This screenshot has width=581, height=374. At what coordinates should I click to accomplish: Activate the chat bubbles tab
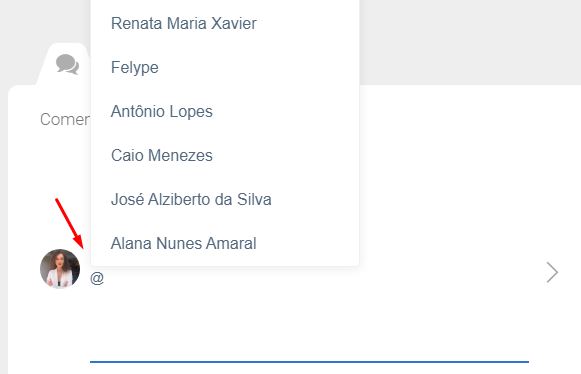(x=67, y=64)
